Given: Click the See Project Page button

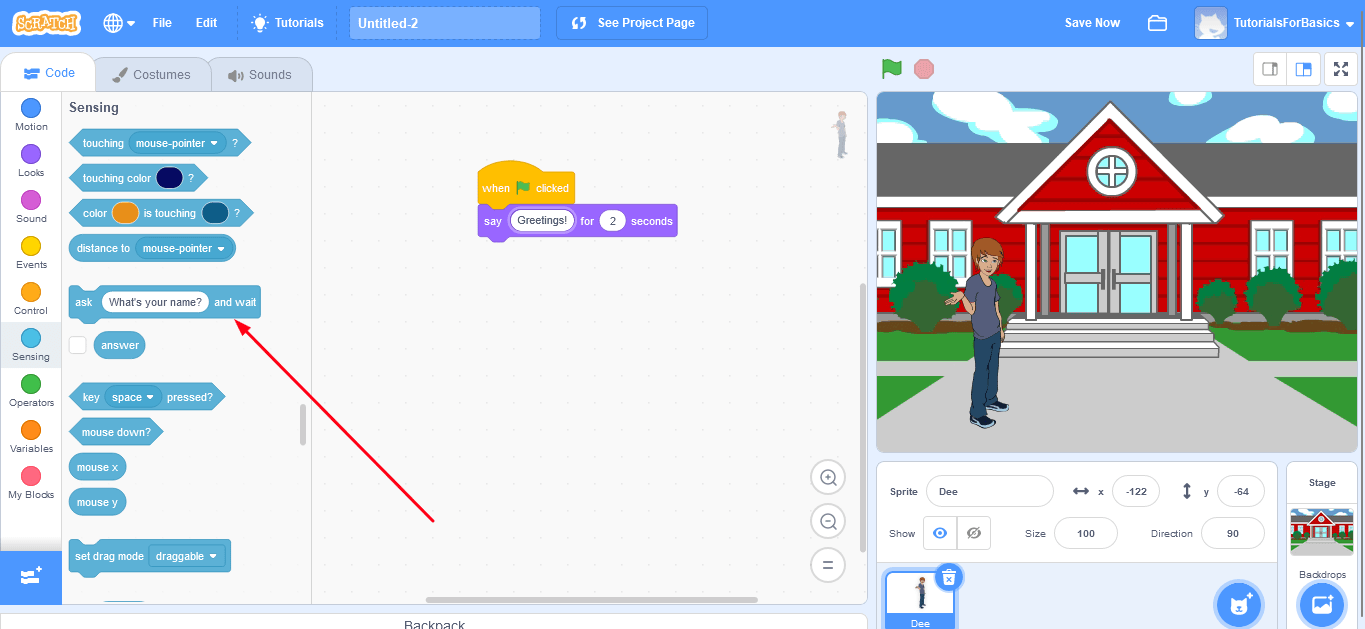Looking at the screenshot, I should (x=632, y=23).
